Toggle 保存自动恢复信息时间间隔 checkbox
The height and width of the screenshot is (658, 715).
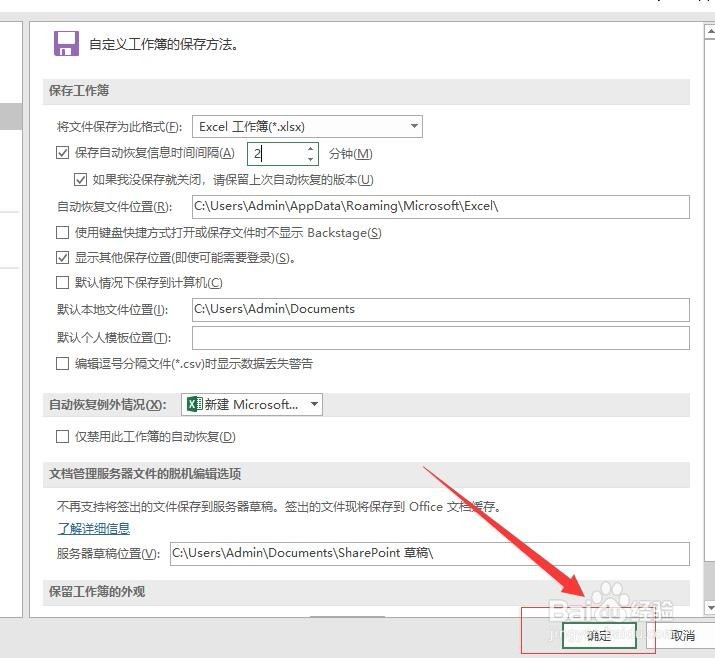62,152
